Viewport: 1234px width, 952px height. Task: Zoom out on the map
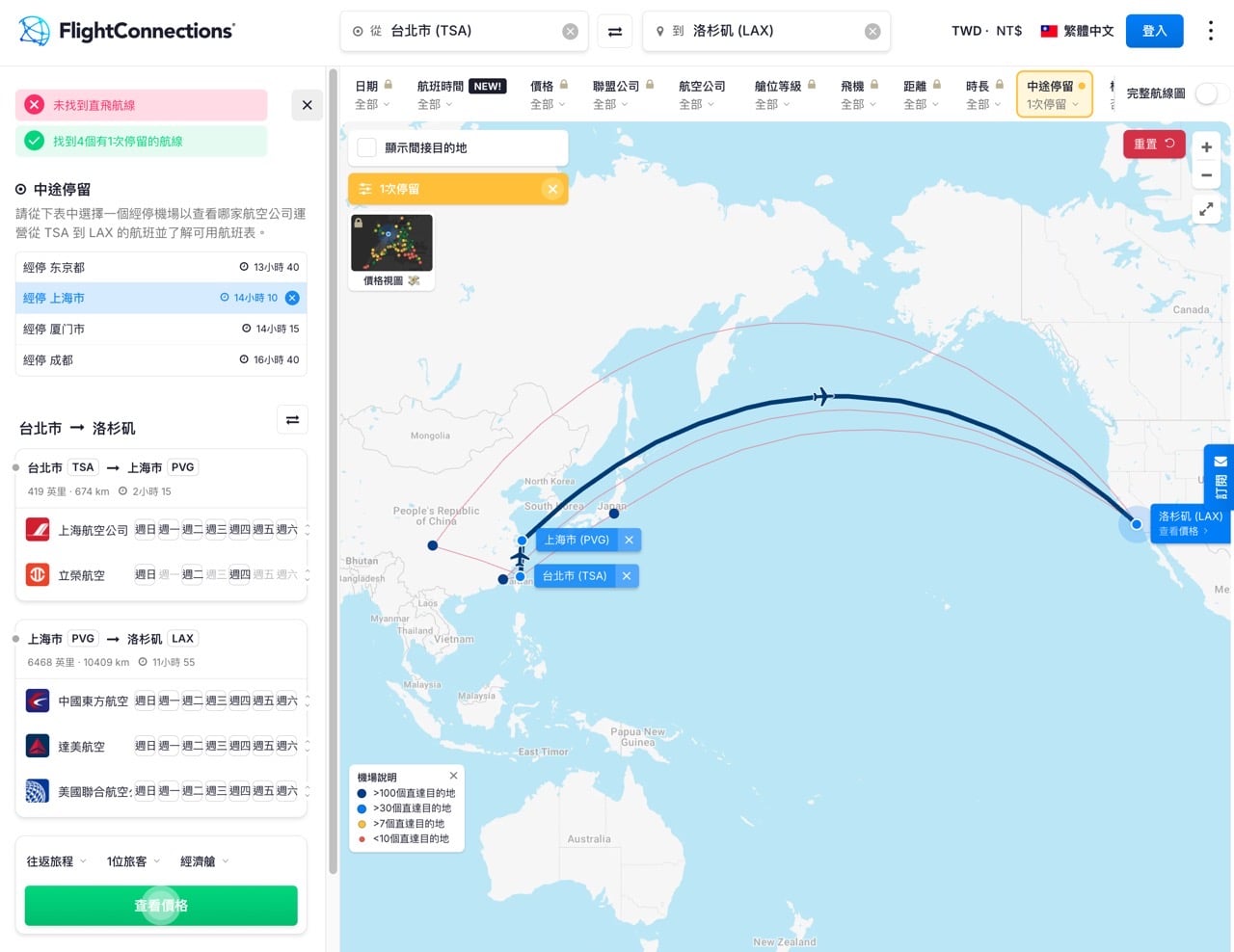coord(1206,175)
